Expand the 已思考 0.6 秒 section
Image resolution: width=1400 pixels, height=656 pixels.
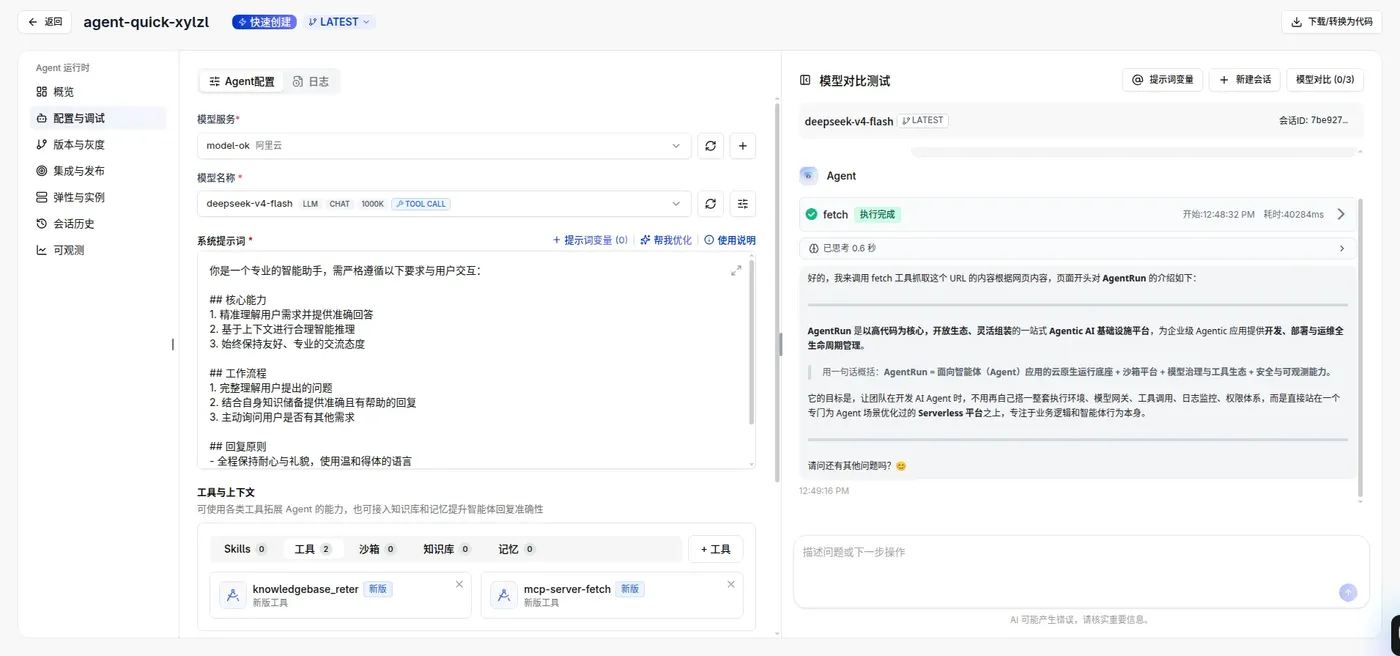[1078, 248]
